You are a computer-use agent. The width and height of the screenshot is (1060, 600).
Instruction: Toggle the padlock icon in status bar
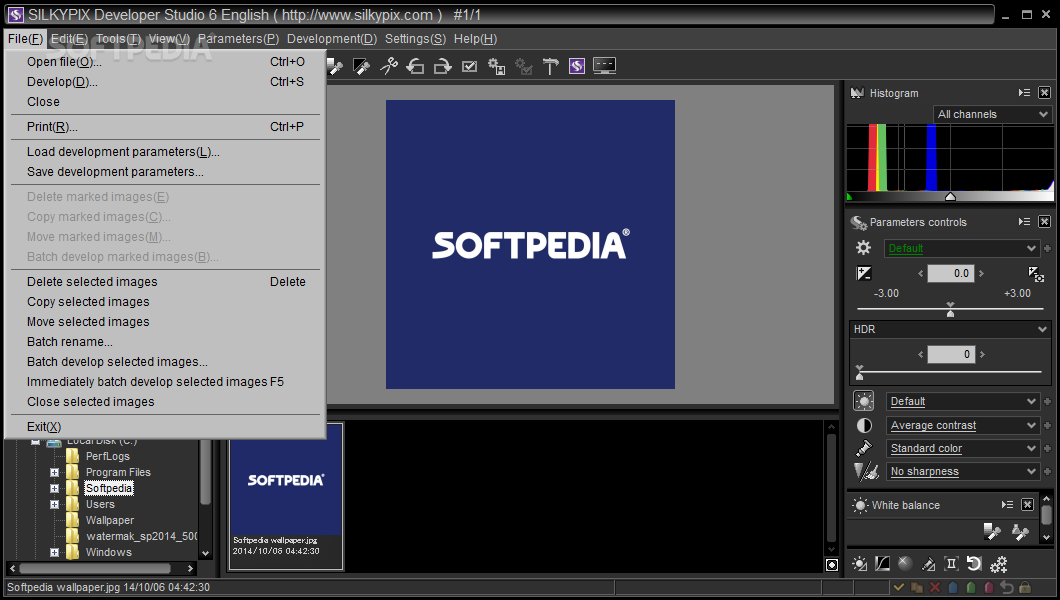click(1026, 587)
